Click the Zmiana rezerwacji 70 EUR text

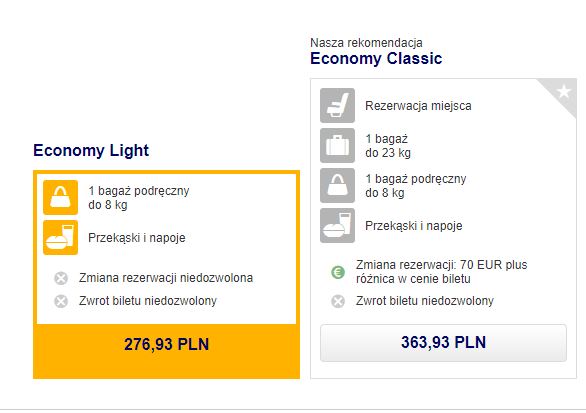(x=441, y=272)
